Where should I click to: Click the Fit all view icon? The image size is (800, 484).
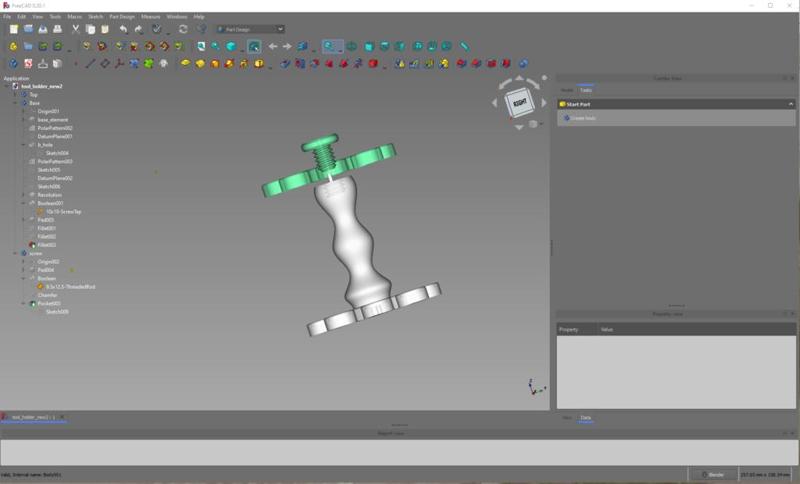point(201,46)
